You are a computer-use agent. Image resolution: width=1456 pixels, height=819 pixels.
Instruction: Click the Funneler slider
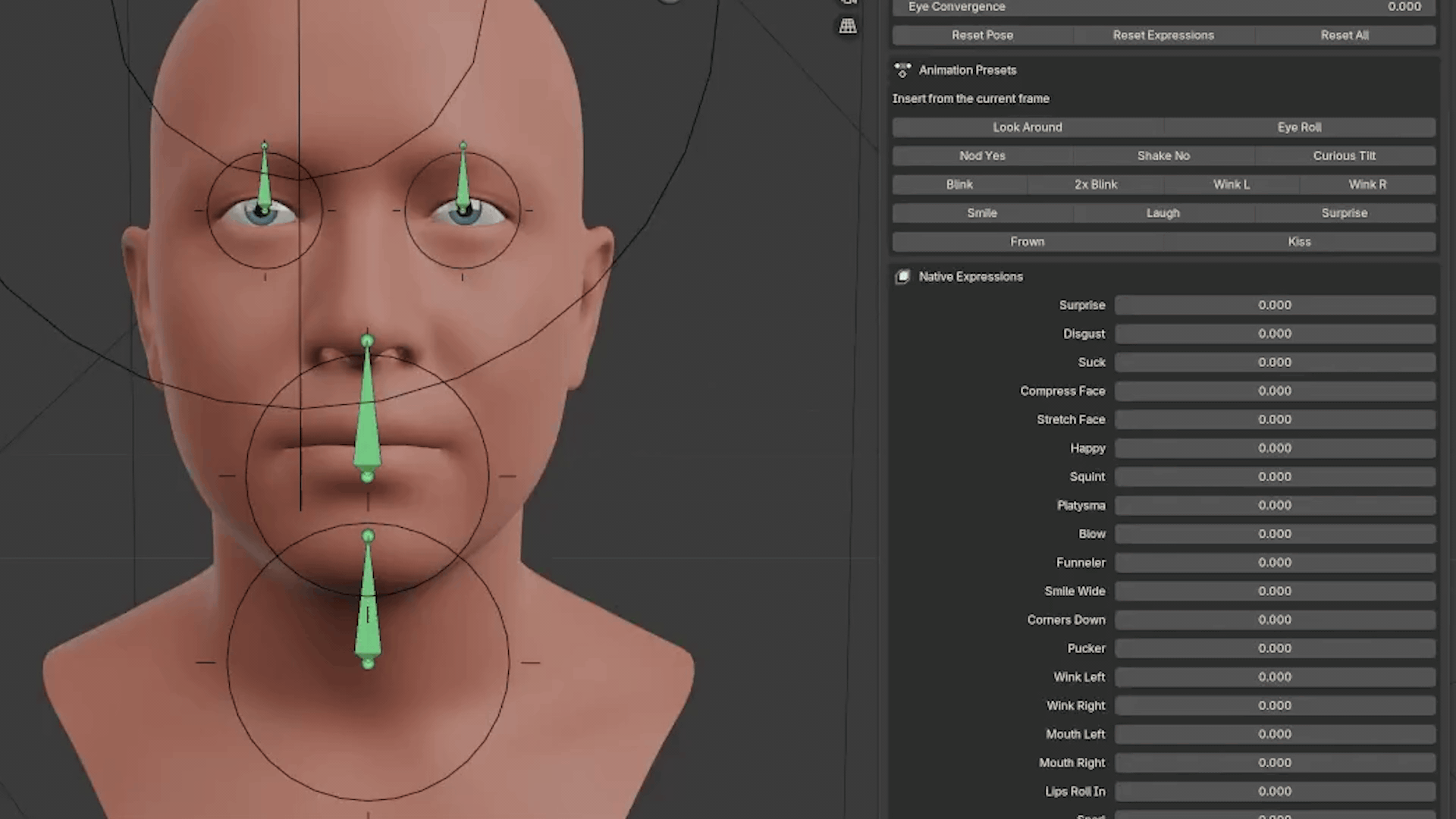point(1276,563)
